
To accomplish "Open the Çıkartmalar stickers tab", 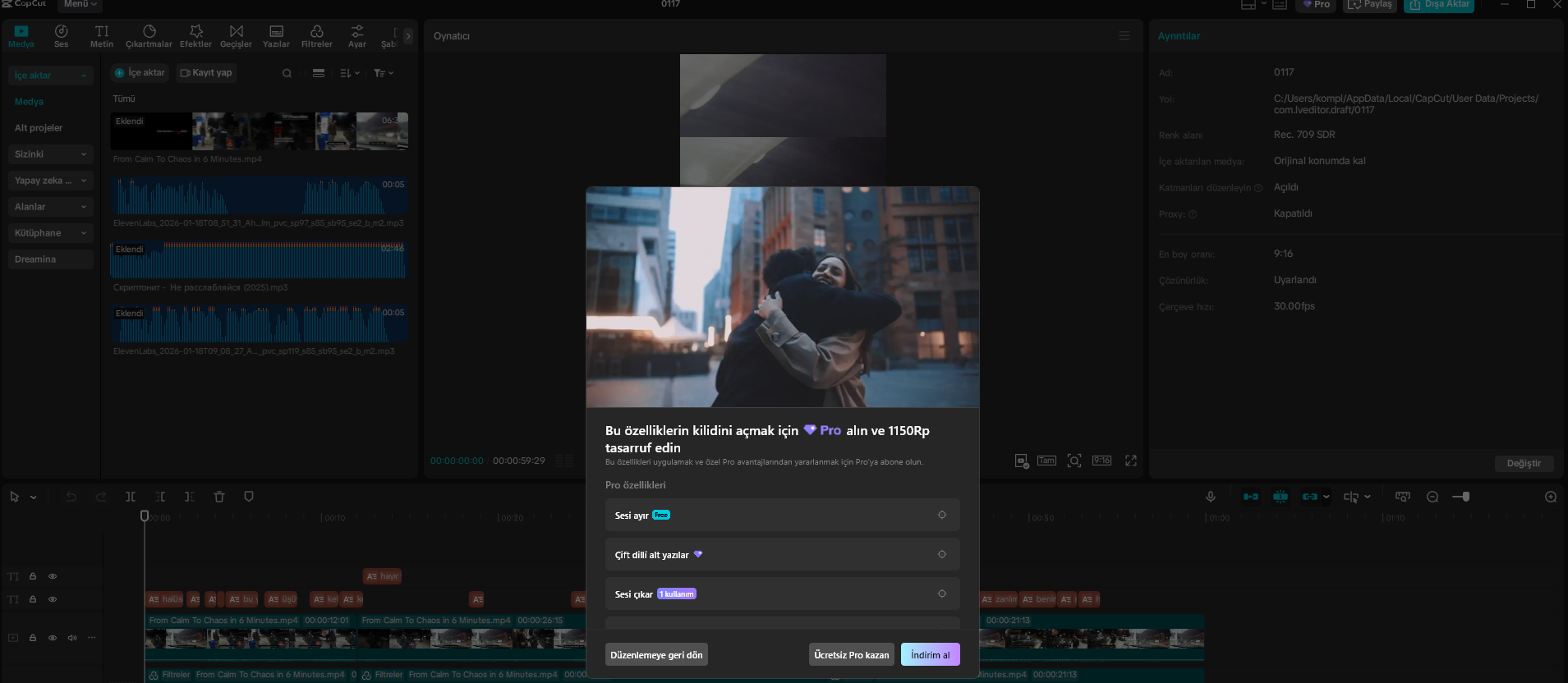I will click(149, 36).
